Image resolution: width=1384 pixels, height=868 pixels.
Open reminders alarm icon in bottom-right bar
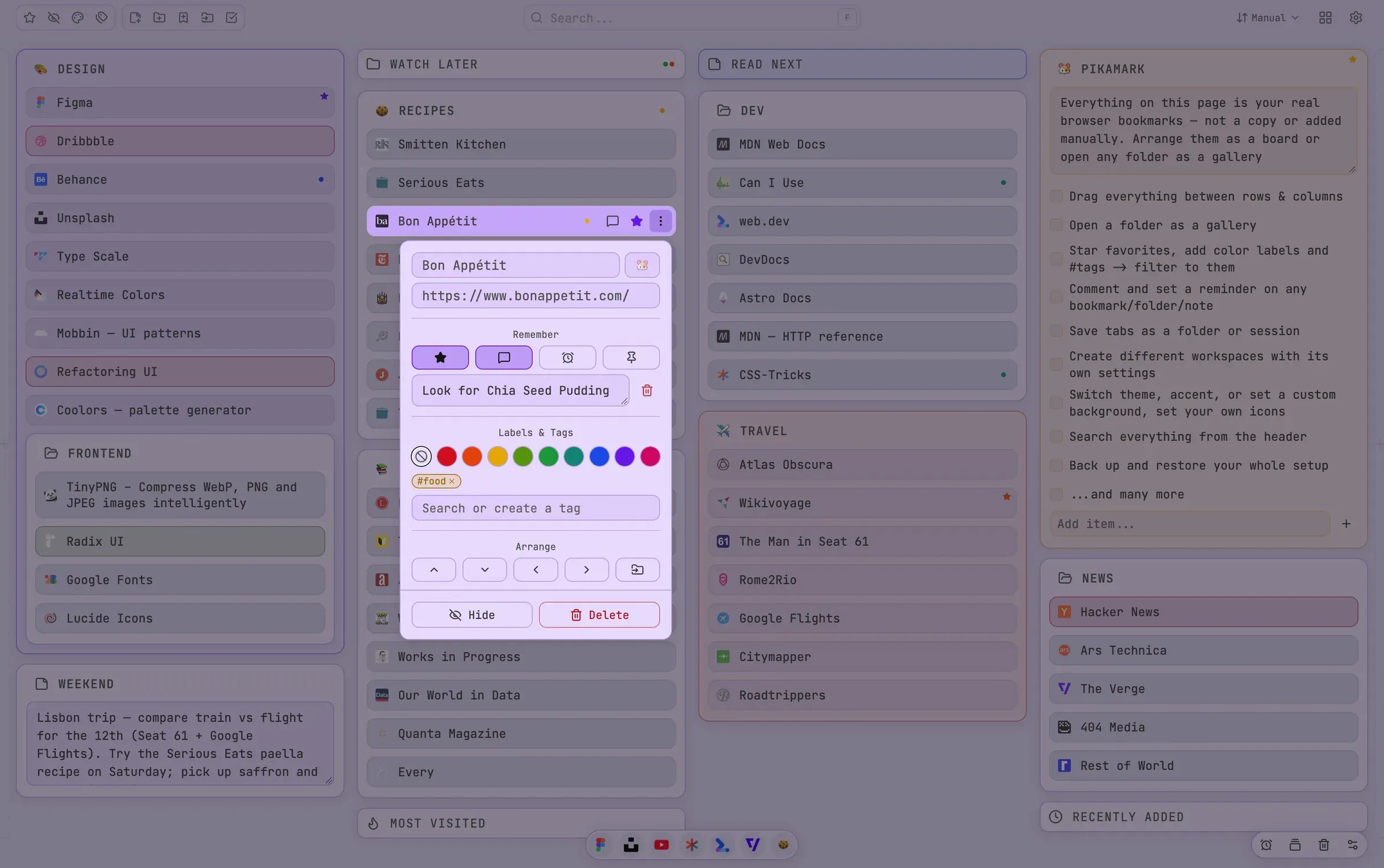pos(1266,845)
